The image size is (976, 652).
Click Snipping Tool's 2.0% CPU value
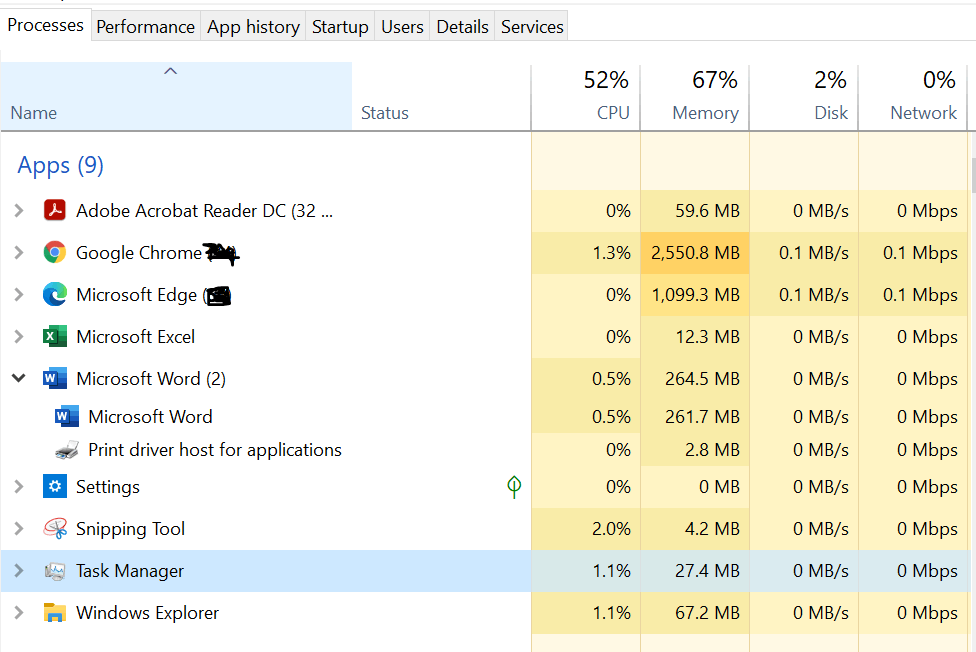pos(611,529)
